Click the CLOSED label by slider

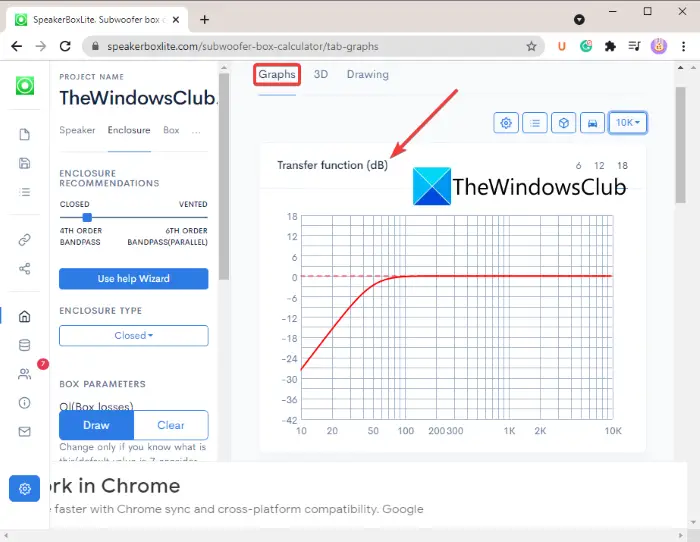75,204
